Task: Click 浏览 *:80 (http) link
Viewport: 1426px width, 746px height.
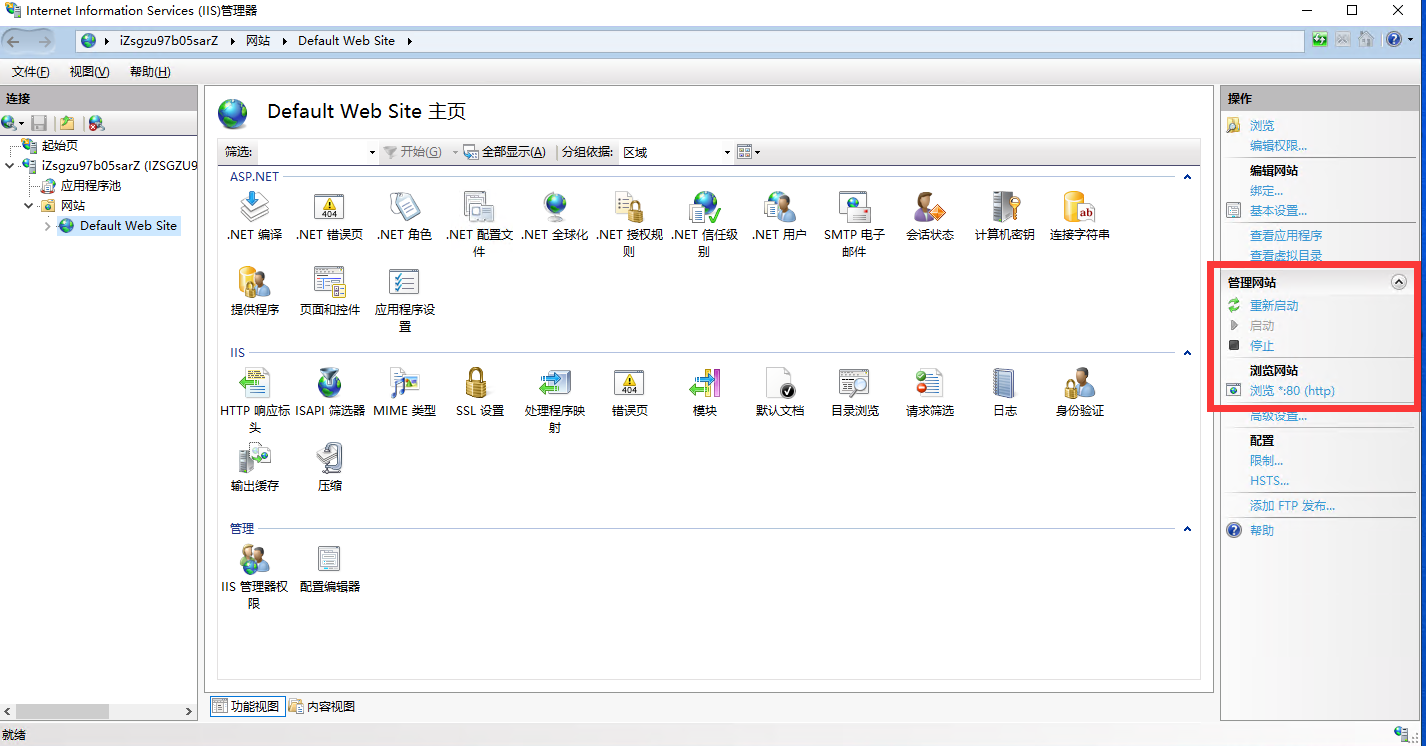Action: pos(1292,391)
